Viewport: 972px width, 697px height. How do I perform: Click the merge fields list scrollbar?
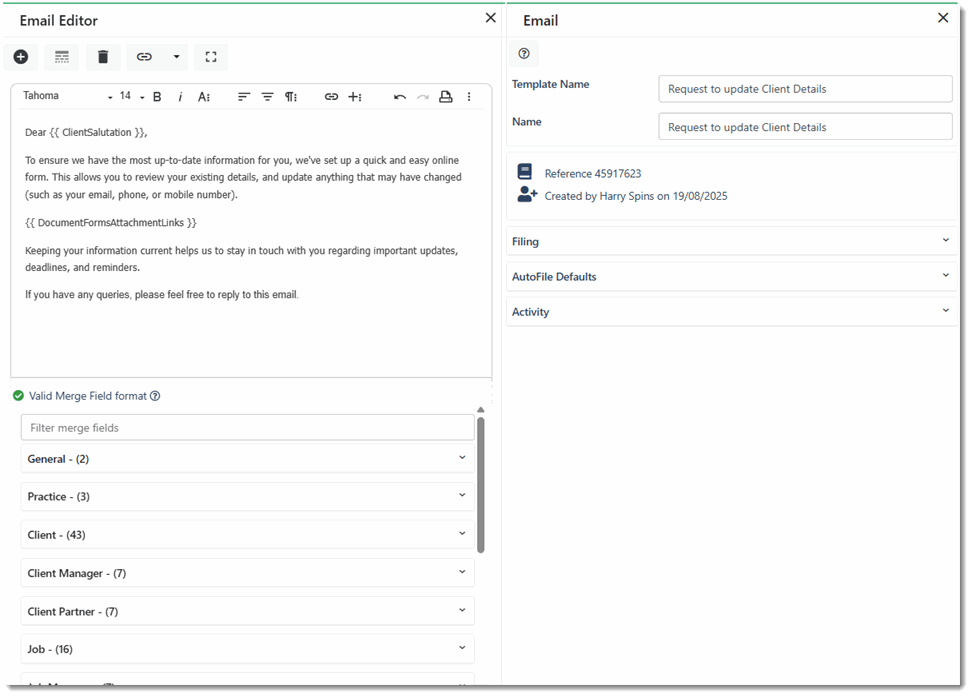(480, 485)
